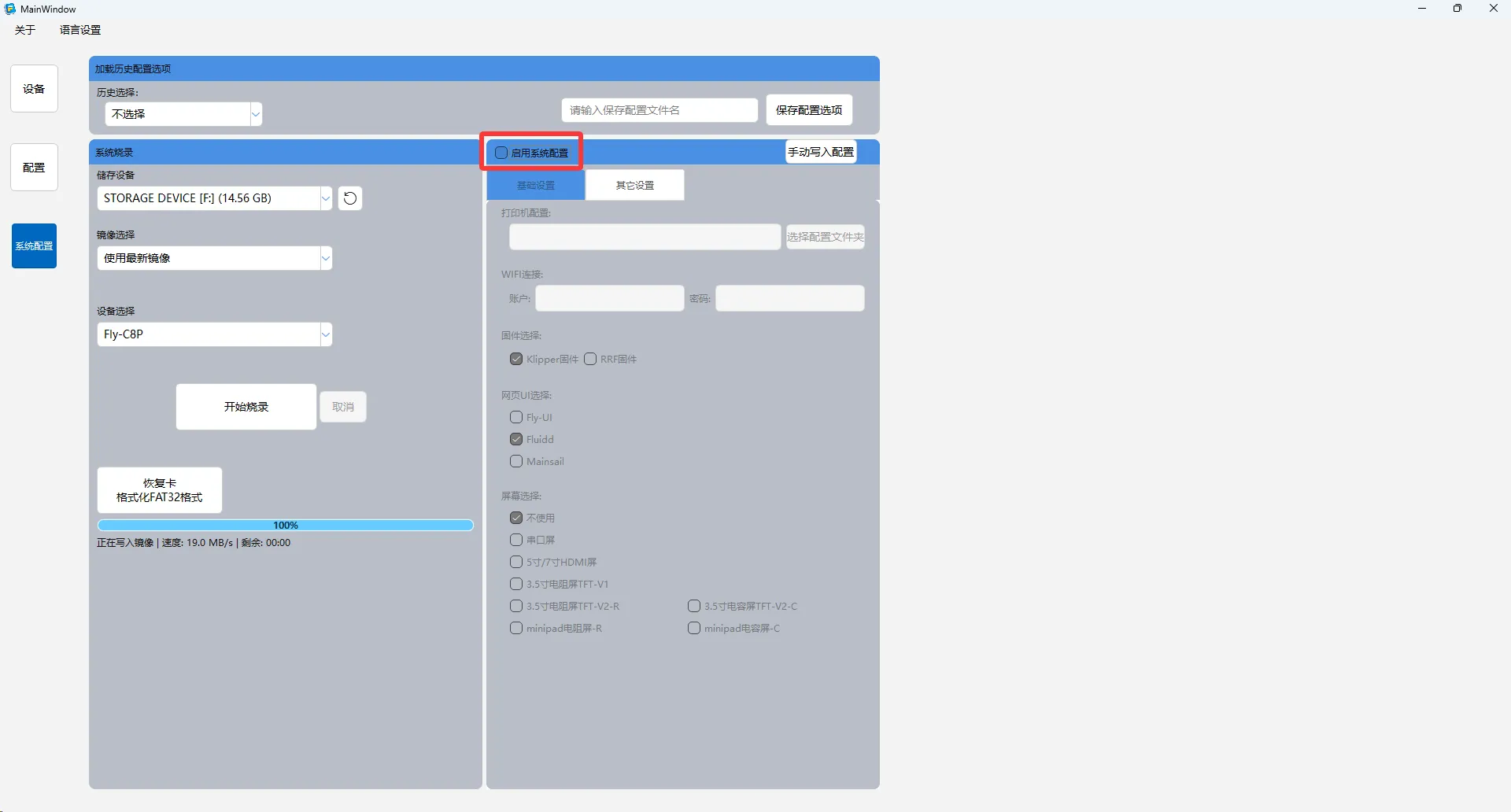Viewport: 1511px width, 812px height.
Task: Click the refresh storage devices icon
Action: (350, 198)
